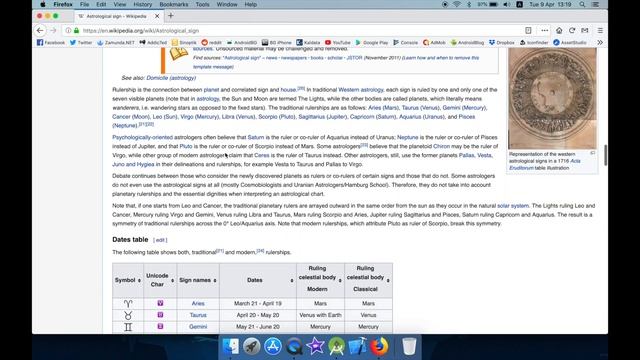The height and width of the screenshot is (360, 640).
Task: Open the Tools menu
Action: (x=202, y=4)
